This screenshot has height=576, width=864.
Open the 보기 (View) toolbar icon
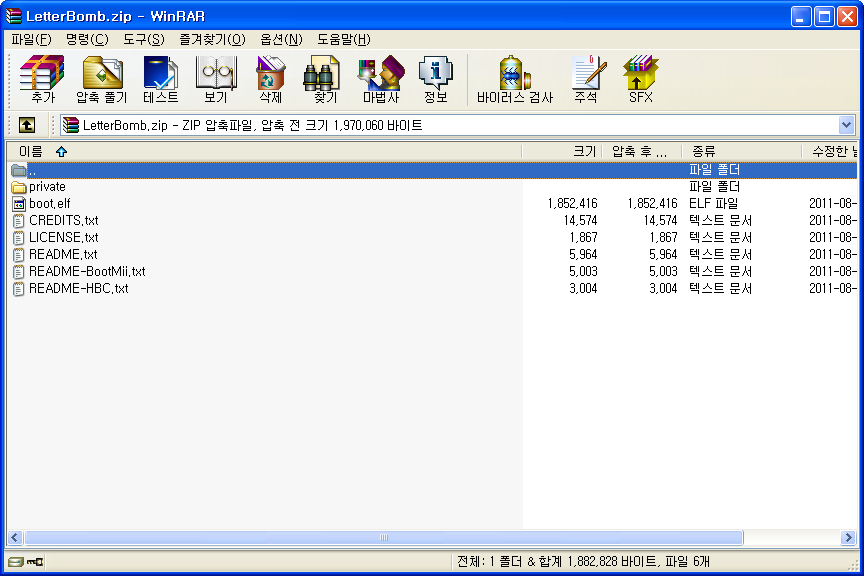[215, 79]
